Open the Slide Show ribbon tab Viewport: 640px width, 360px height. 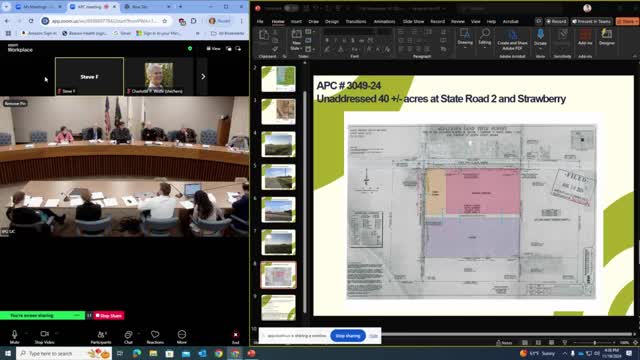(413, 21)
